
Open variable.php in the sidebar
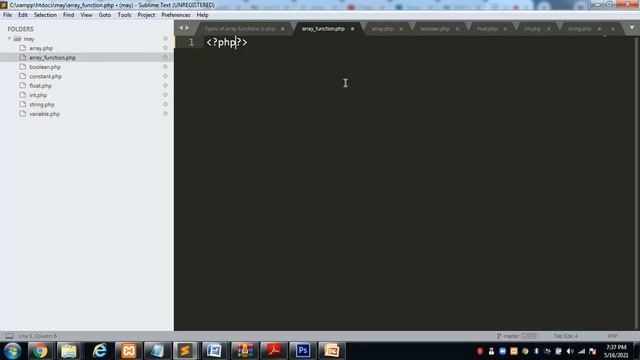point(44,114)
